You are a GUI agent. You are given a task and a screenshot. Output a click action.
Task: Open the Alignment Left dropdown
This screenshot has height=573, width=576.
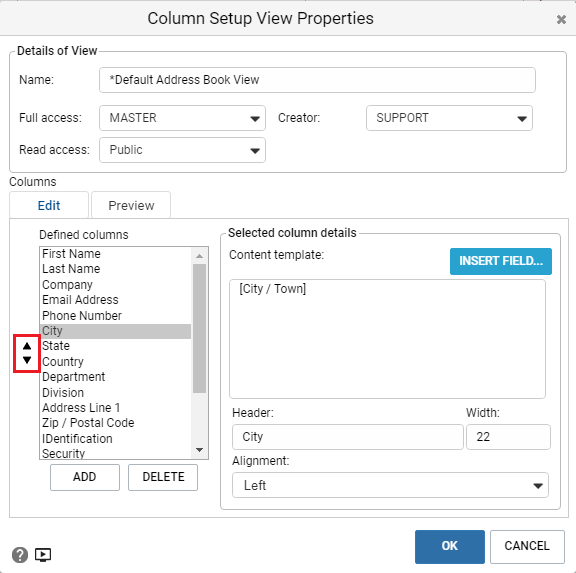point(390,485)
